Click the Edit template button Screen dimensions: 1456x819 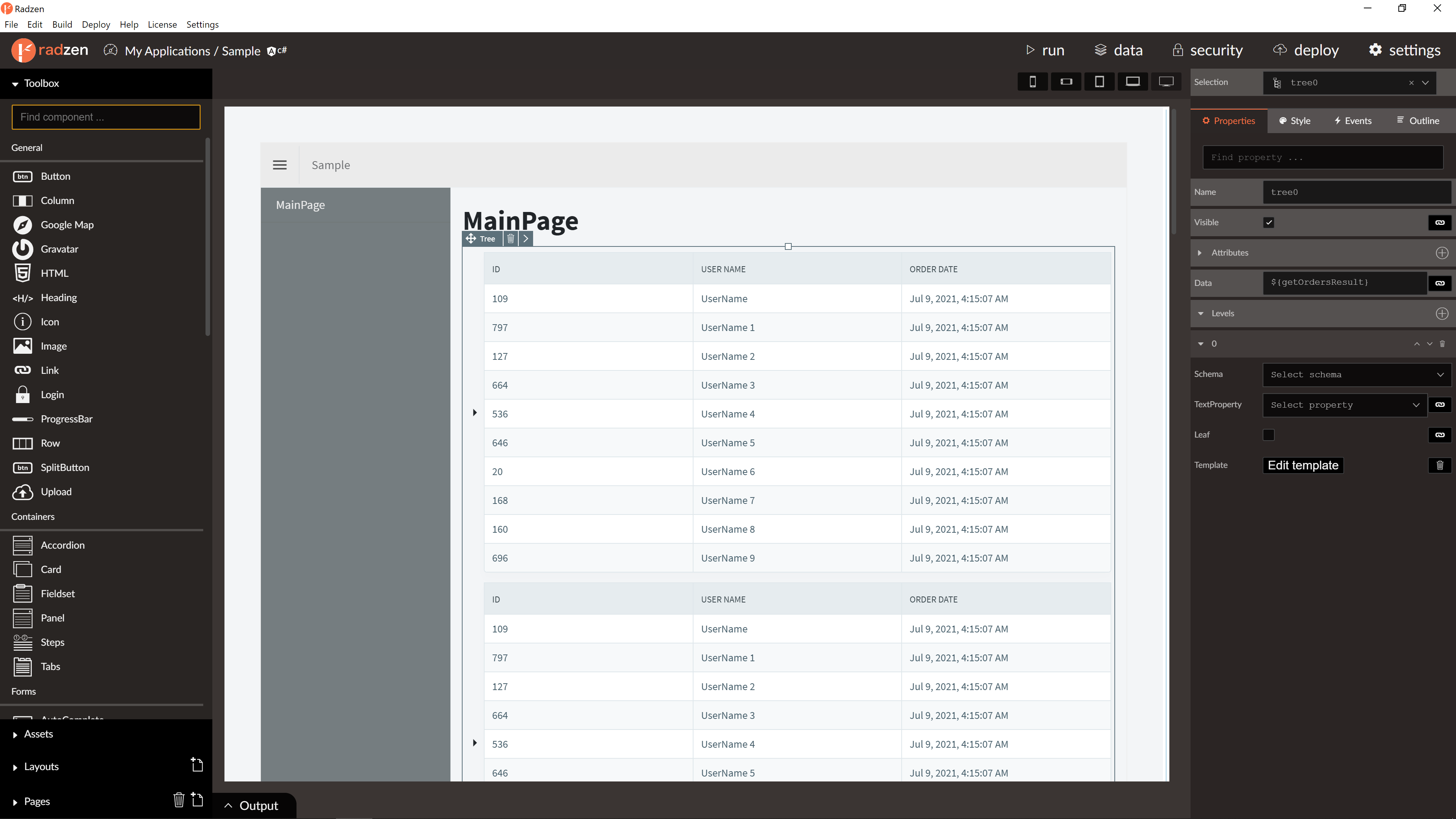(1303, 465)
